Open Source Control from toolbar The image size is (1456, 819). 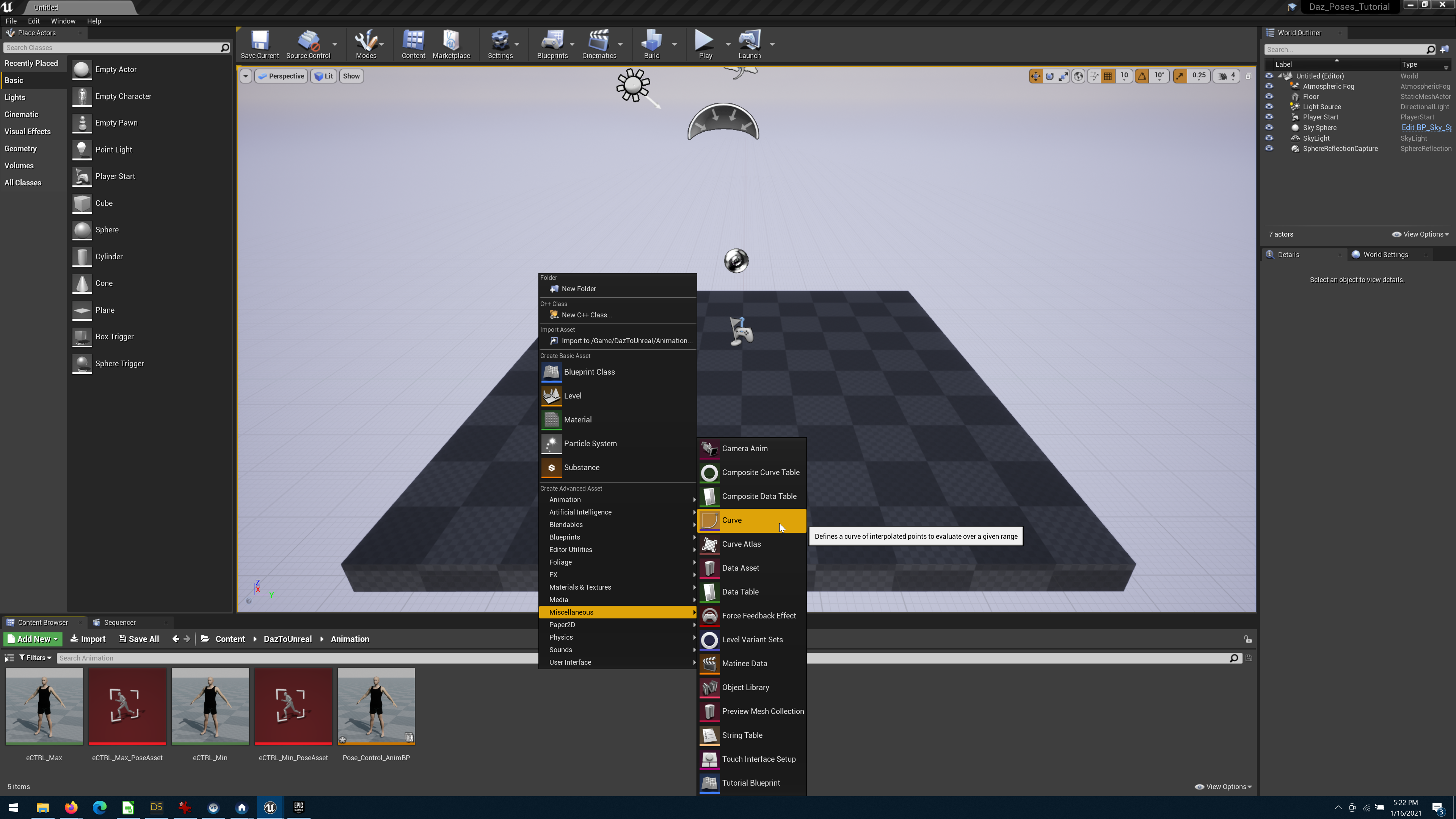coord(308,44)
